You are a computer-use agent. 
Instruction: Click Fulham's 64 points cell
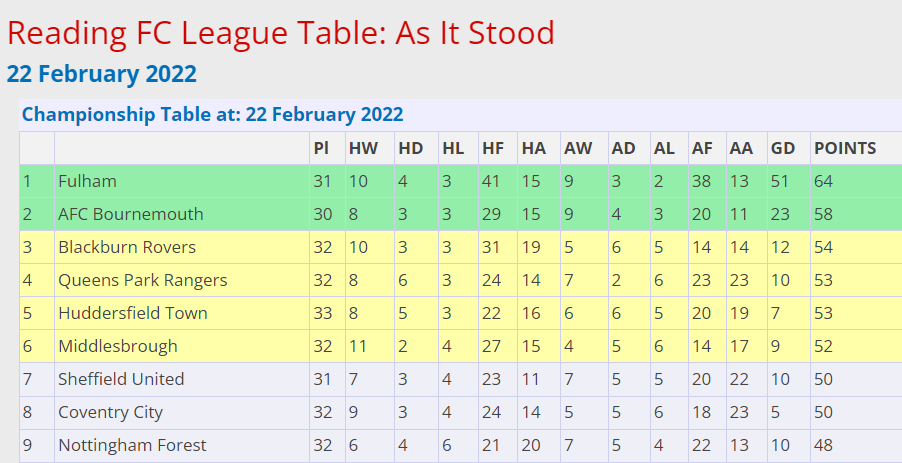824,181
